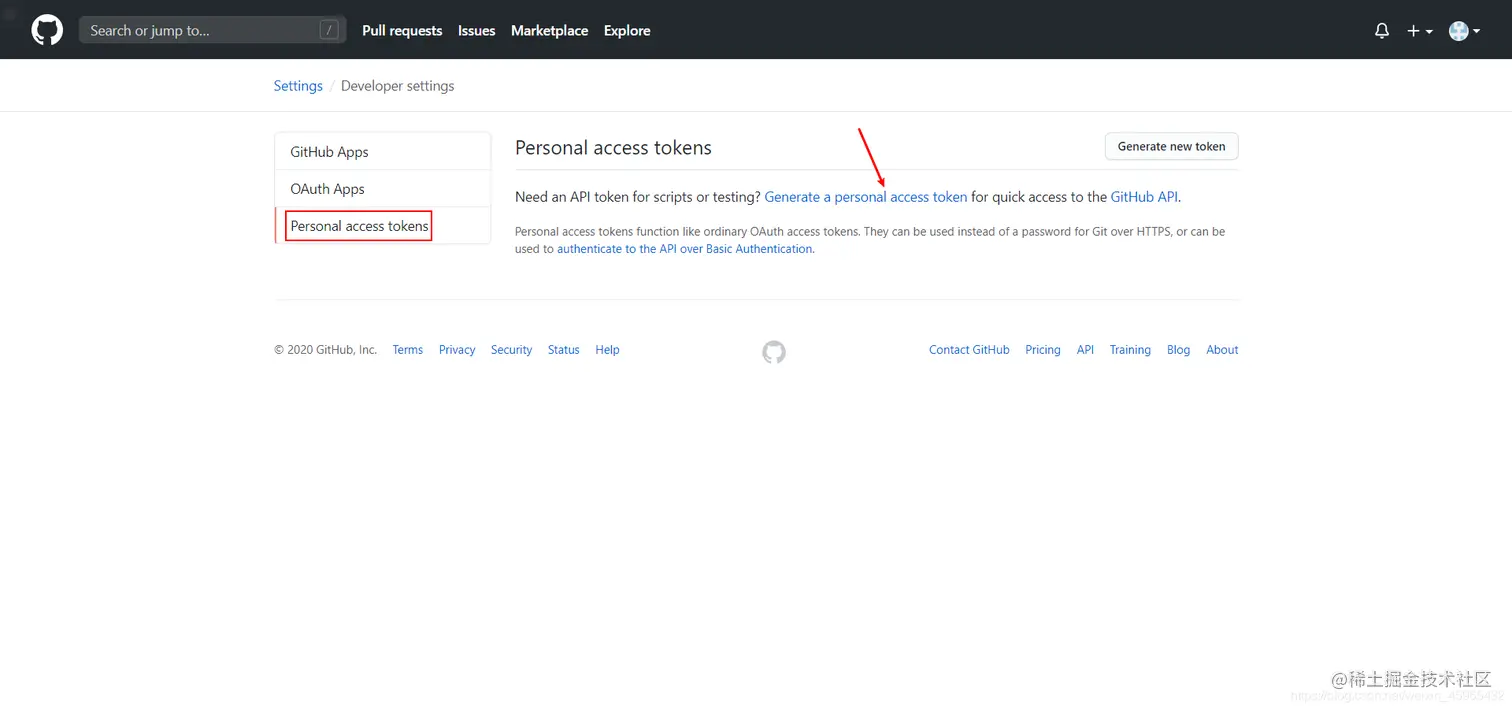
Task: Expand the plus create-new dropdown
Action: pos(1420,31)
